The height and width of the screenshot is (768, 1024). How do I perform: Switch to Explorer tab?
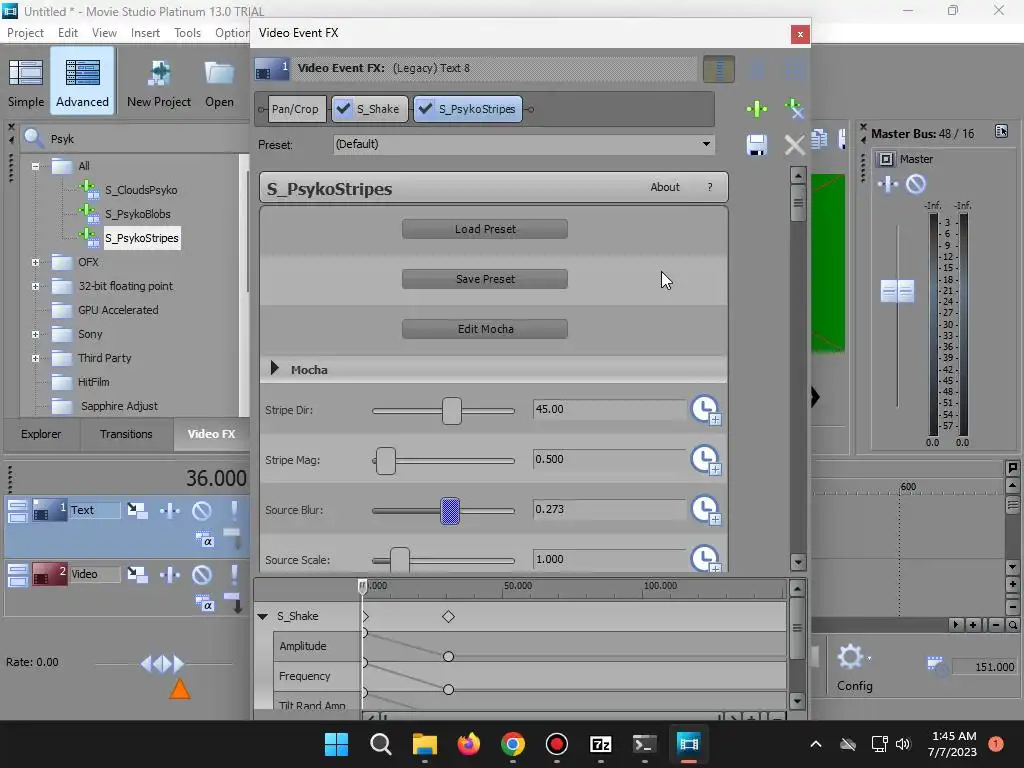coord(41,434)
